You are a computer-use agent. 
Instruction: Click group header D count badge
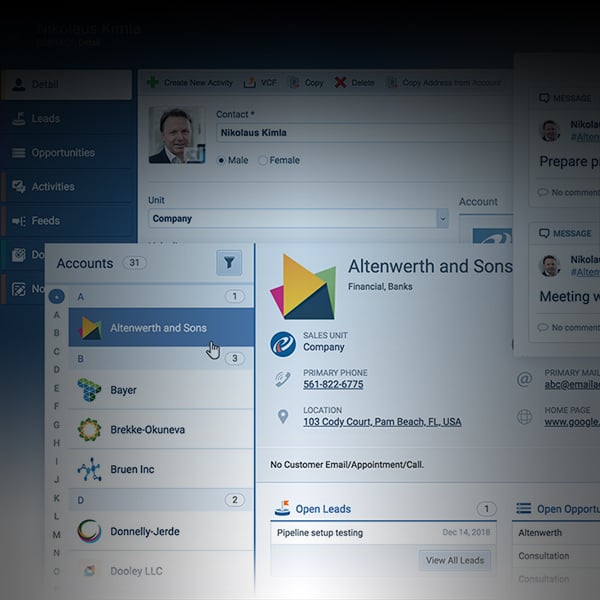tap(235, 500)
